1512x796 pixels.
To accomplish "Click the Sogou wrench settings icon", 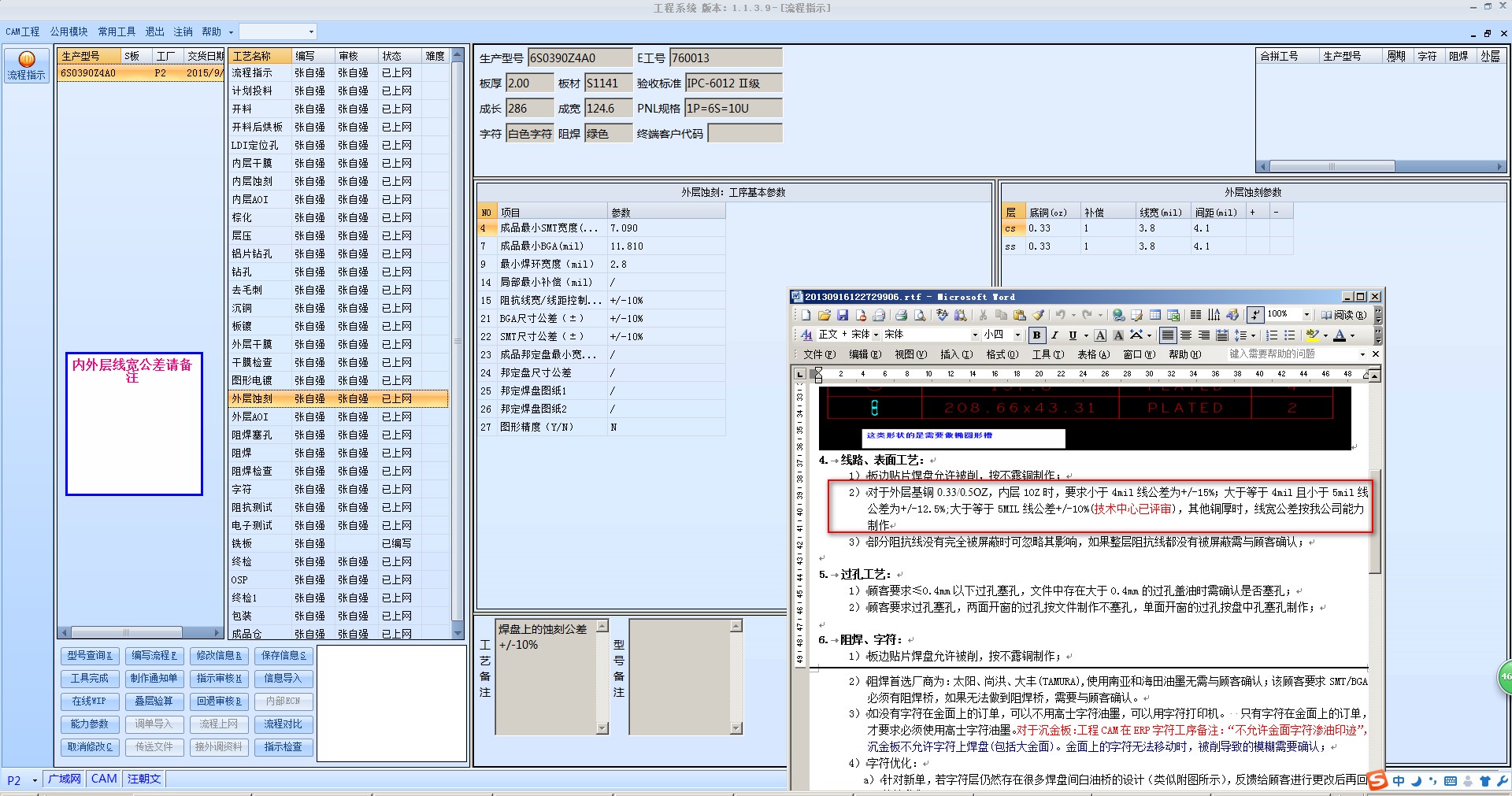I will tap(1502, 781).
